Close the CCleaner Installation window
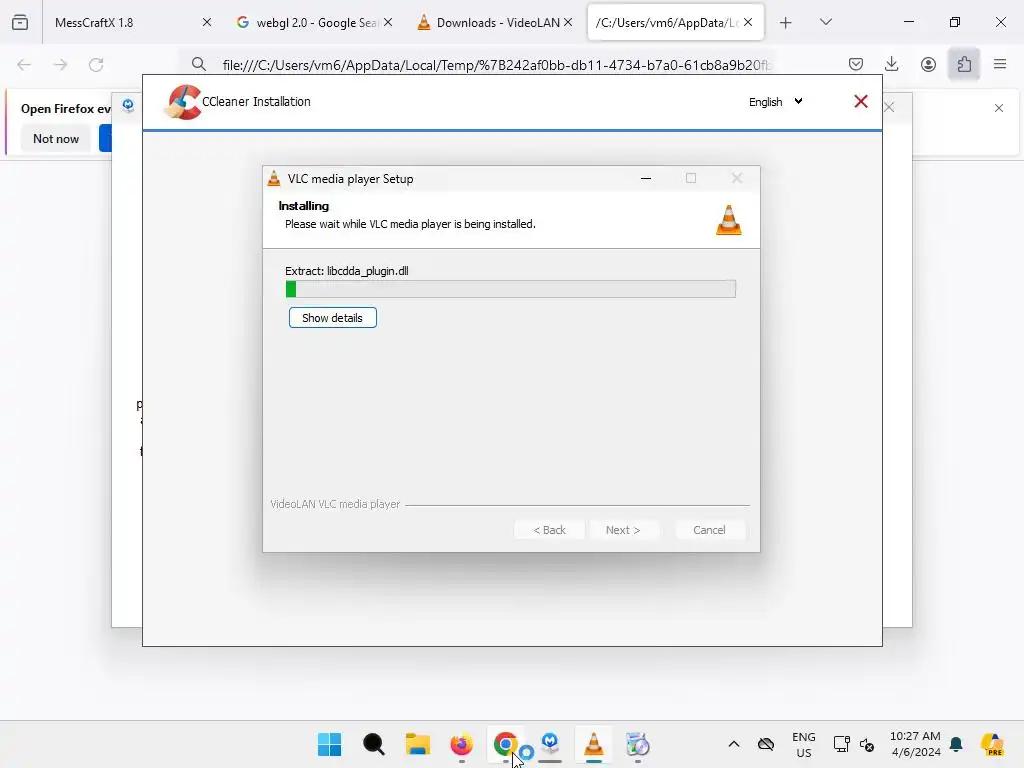This screenshot has height=768, width=1024. coord(861,101)
